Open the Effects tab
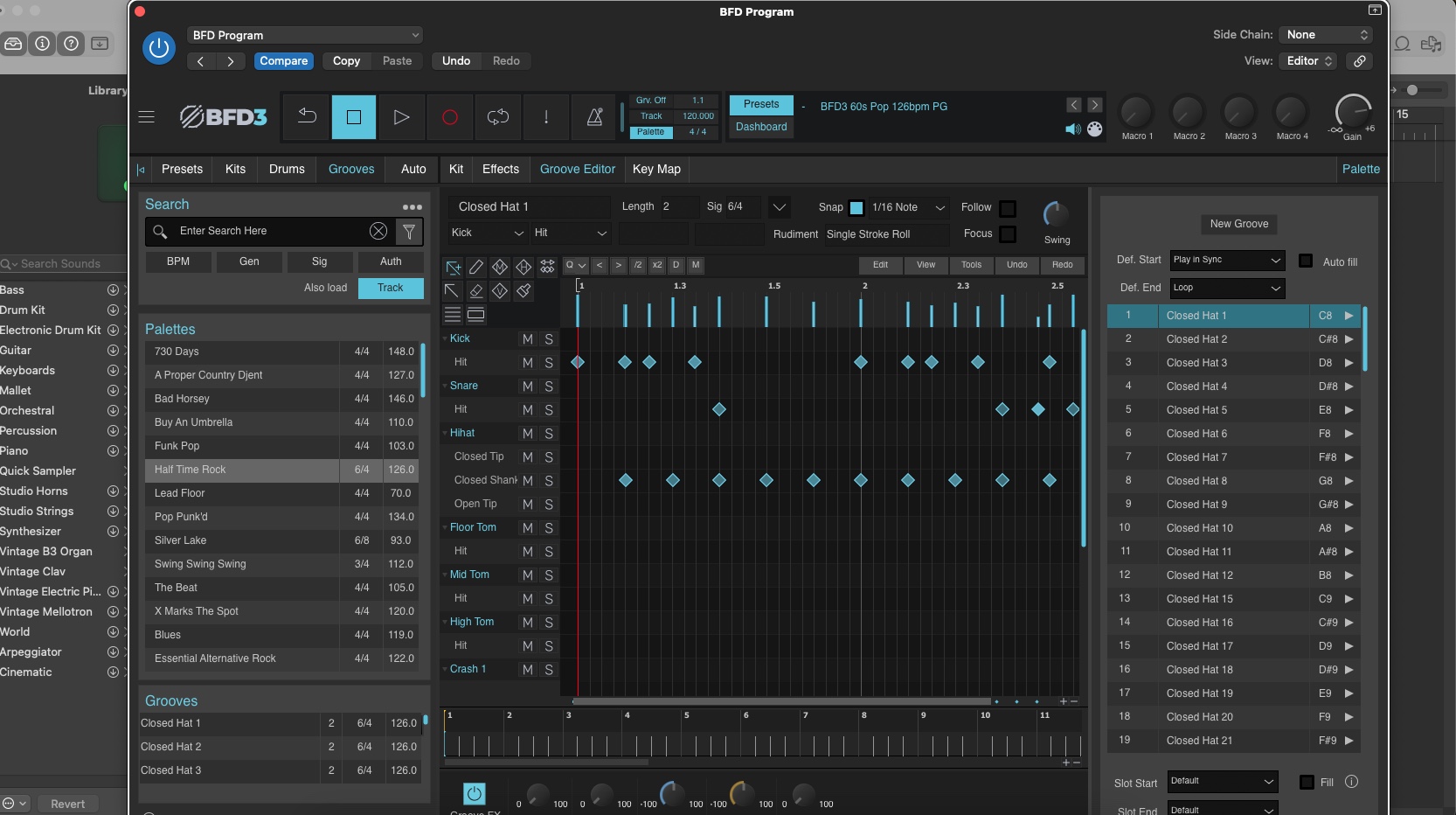 [x=501, y=170]
